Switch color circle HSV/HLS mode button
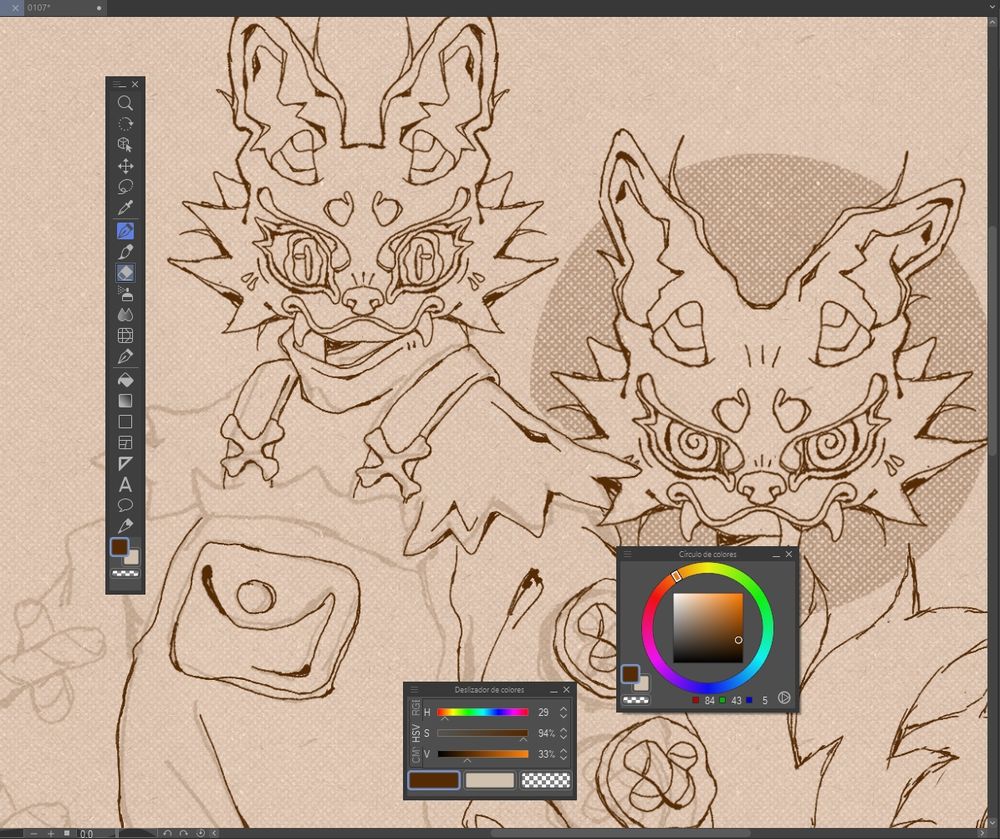The width and height of the screenshot is (1000, 839). pyautogui.click(x=784, y=698)
